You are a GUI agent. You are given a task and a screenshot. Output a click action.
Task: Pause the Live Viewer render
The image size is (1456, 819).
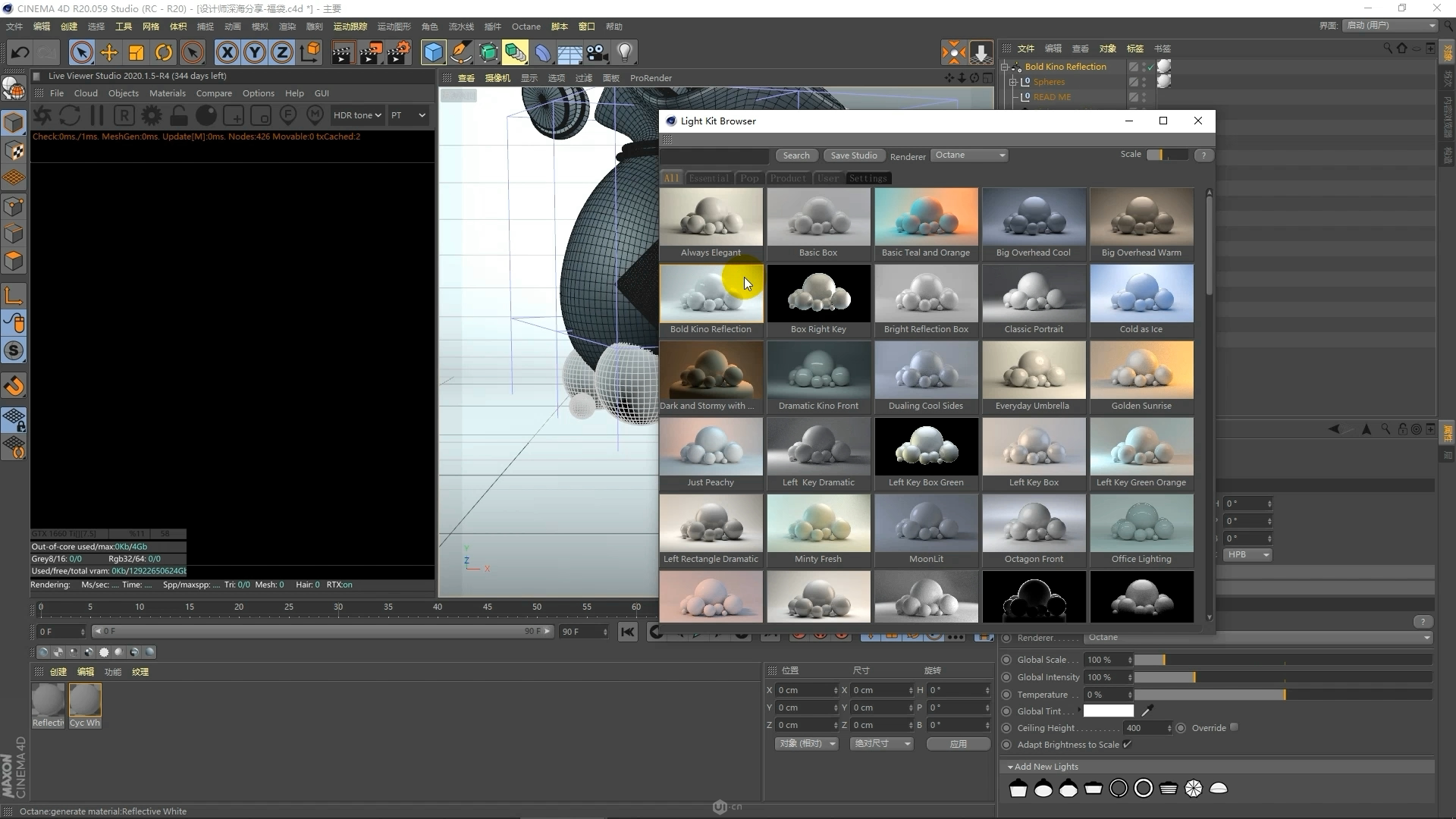pyautogui.click(x=97, y=115)
